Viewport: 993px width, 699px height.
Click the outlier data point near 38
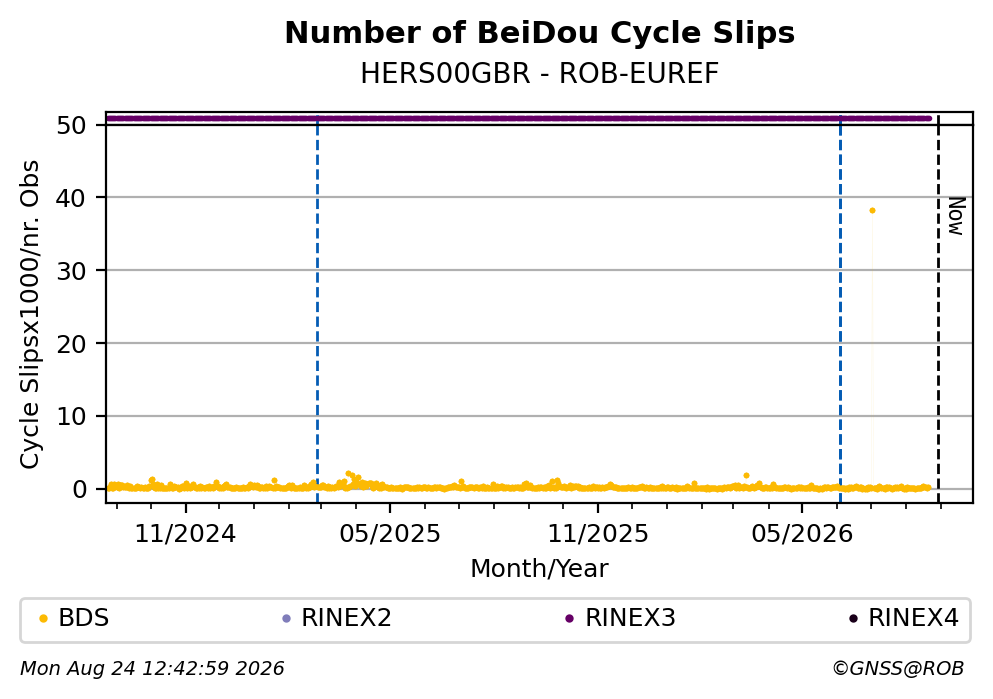pos(872,210)
